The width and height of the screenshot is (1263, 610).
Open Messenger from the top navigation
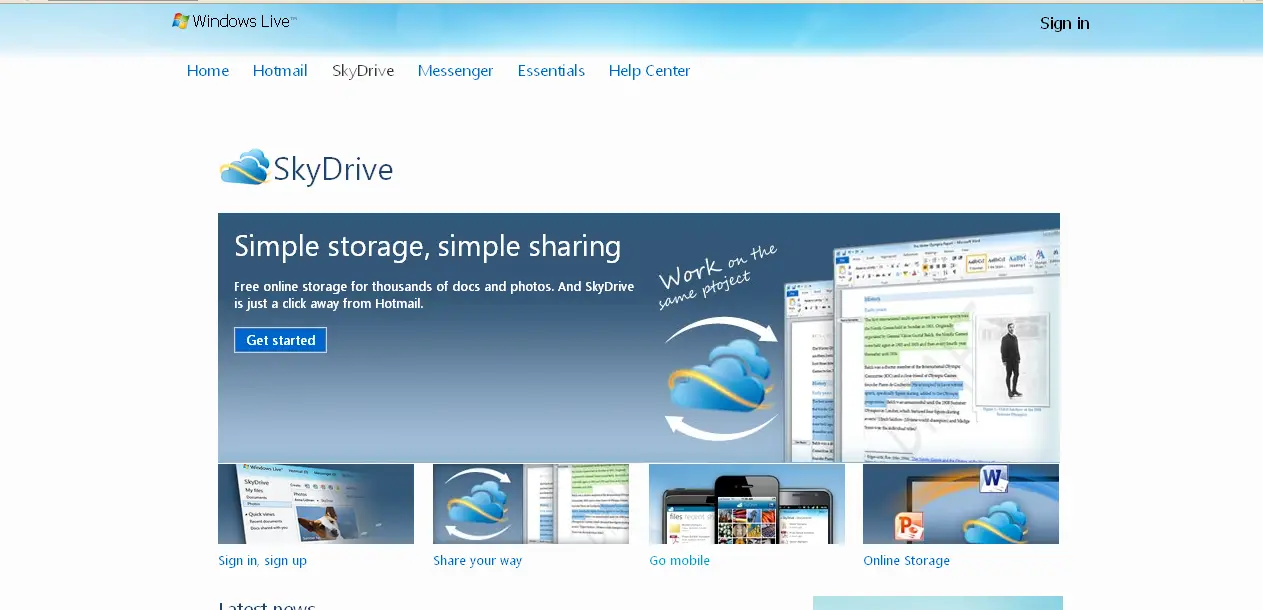456,71
